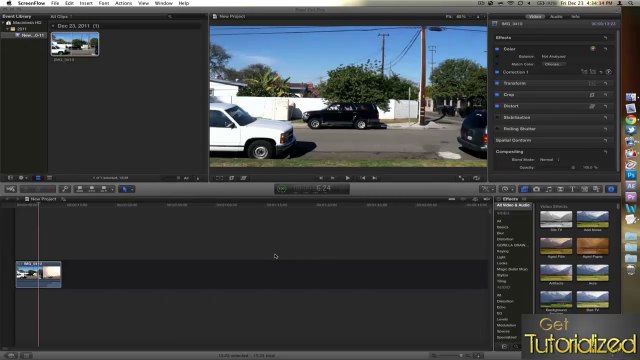
Task: Toggle the Balance checkbox
Action: (497, 57)
